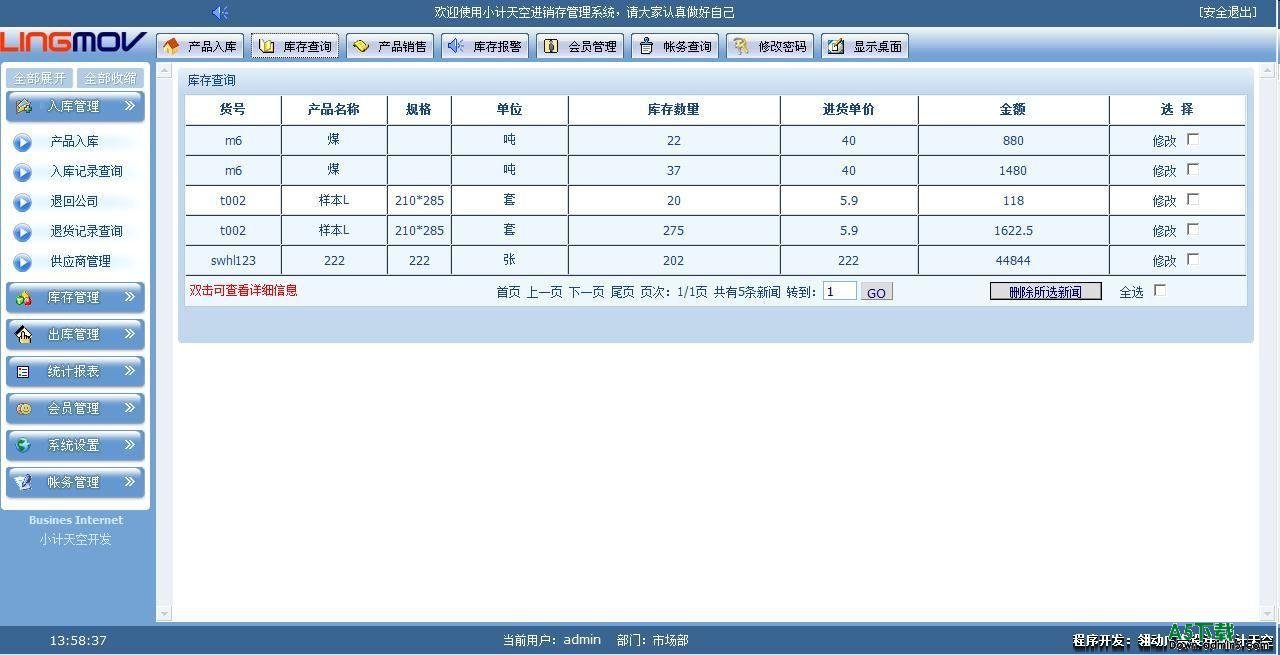Click blue arrow icon beside 退回公司
Viewport: 1280px width, 655px height.
23,202
